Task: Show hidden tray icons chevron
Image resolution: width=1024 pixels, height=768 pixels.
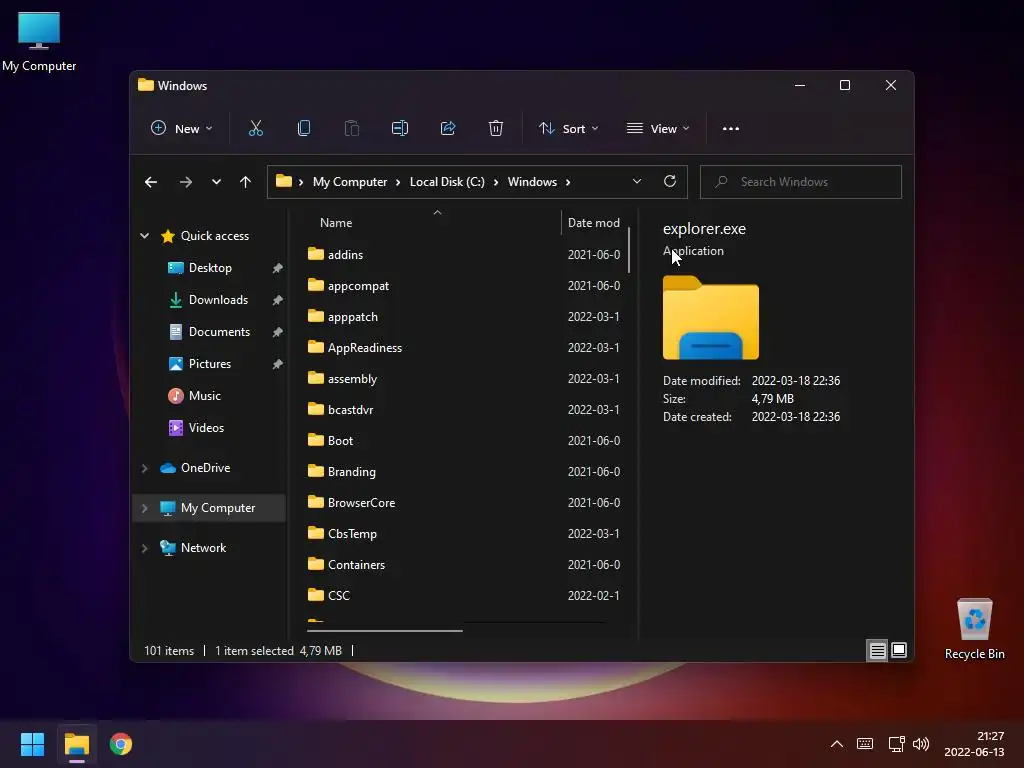Action: point(837,744)
